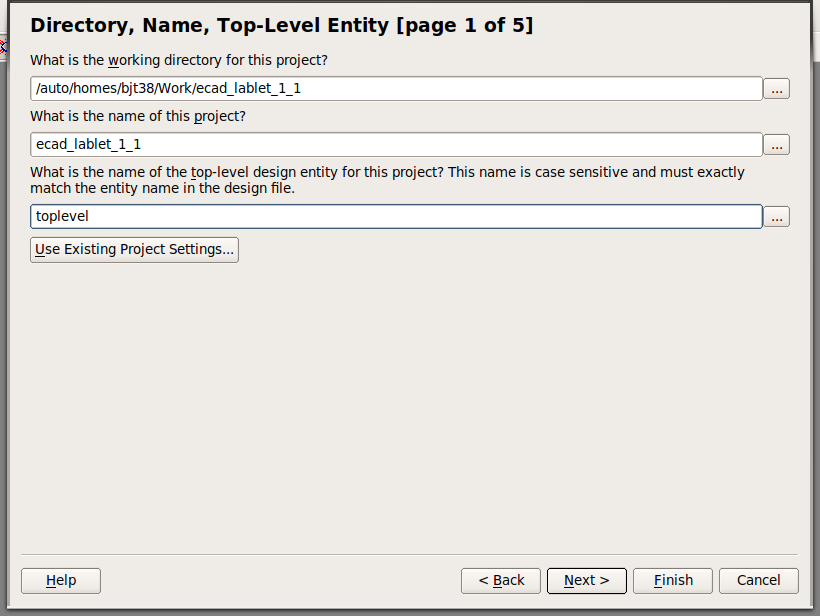Click the separator line above the buttons

(409, 554)
